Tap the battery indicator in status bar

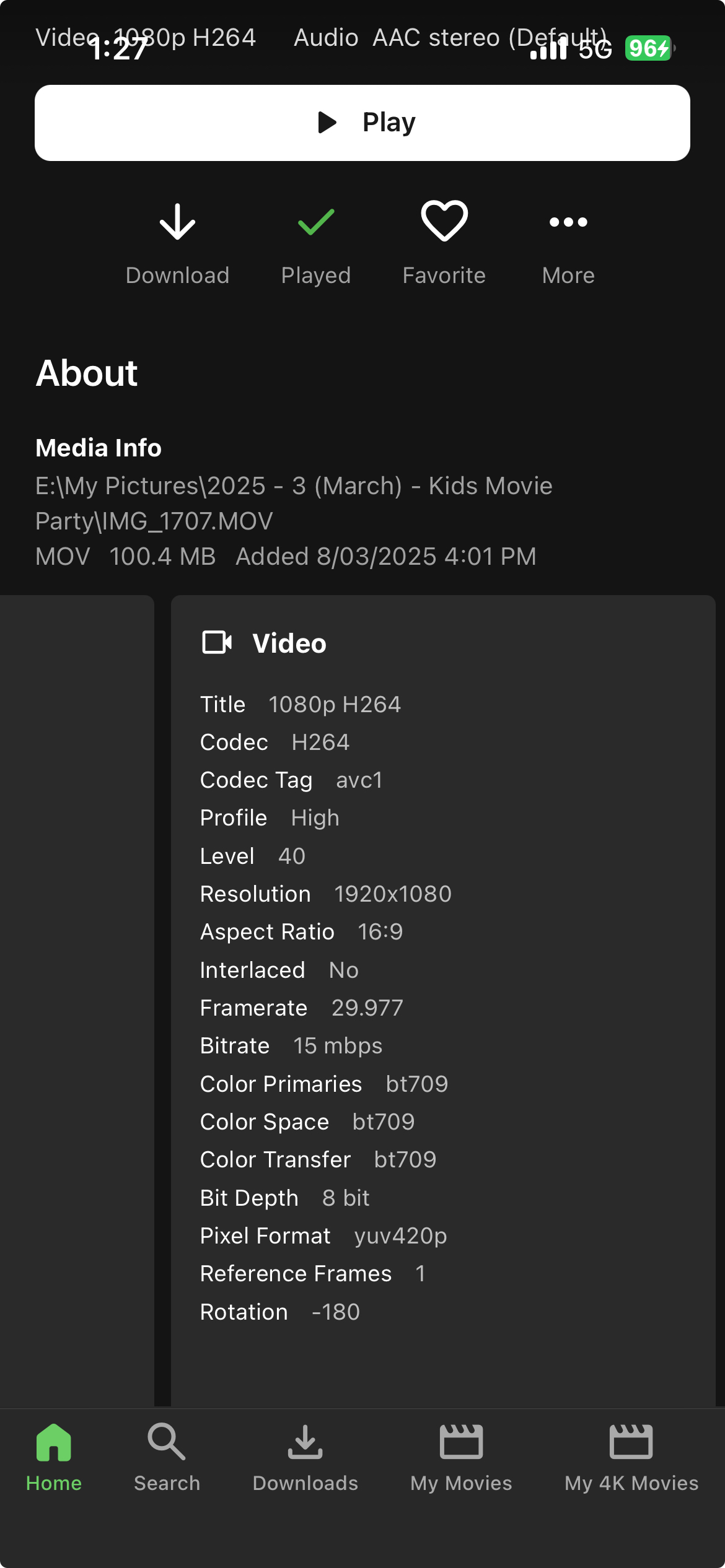[x=648, y=48]
